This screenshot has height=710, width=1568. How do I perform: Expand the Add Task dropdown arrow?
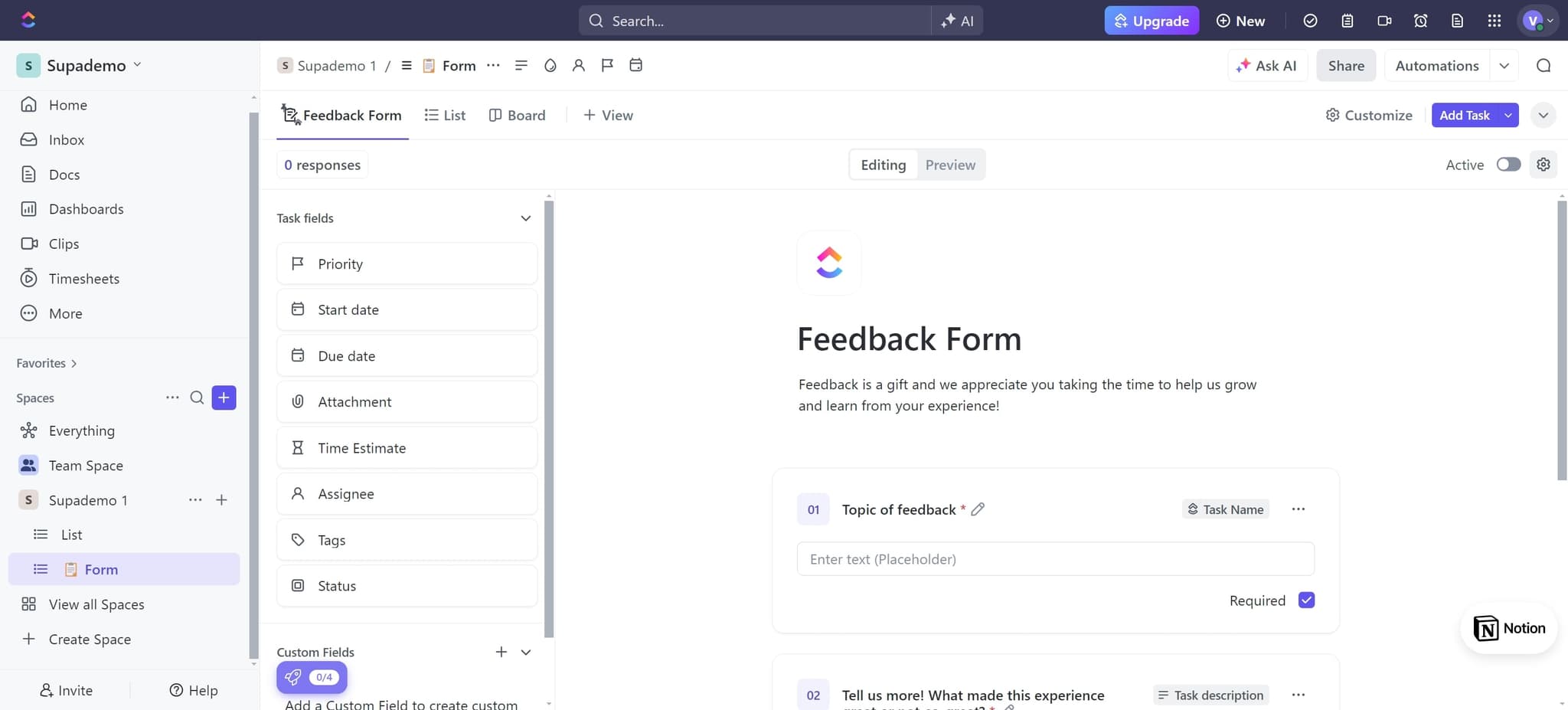click(x=1505, y=115)
